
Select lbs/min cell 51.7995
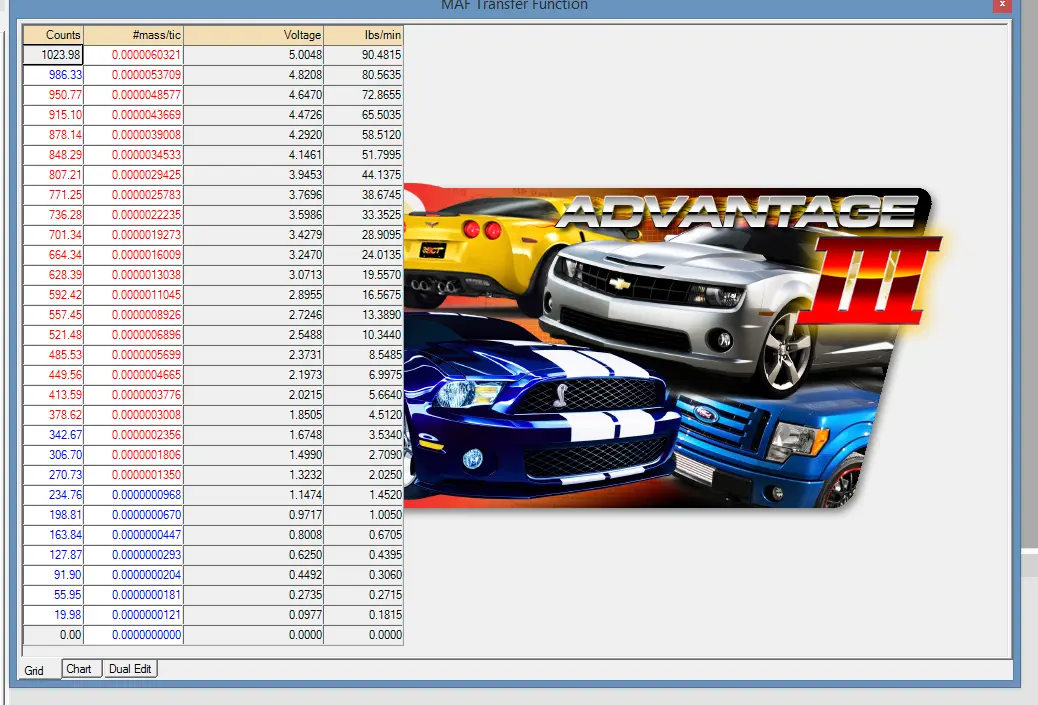pyautogui.click(x=363, y=155)
